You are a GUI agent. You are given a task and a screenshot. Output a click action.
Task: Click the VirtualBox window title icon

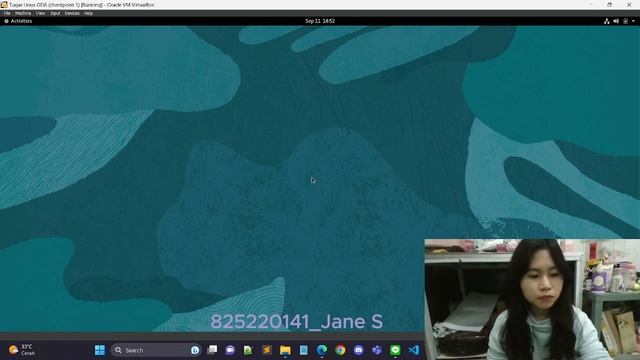(x=4, y=4)
